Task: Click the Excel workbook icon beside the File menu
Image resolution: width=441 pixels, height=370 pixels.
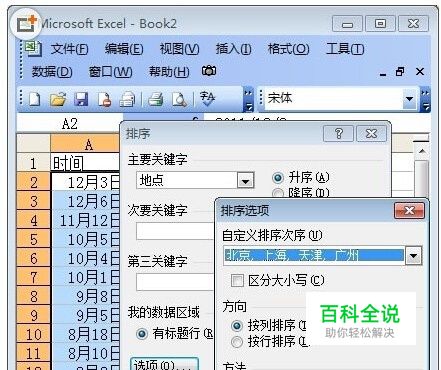Action: [x=33, y=49]
